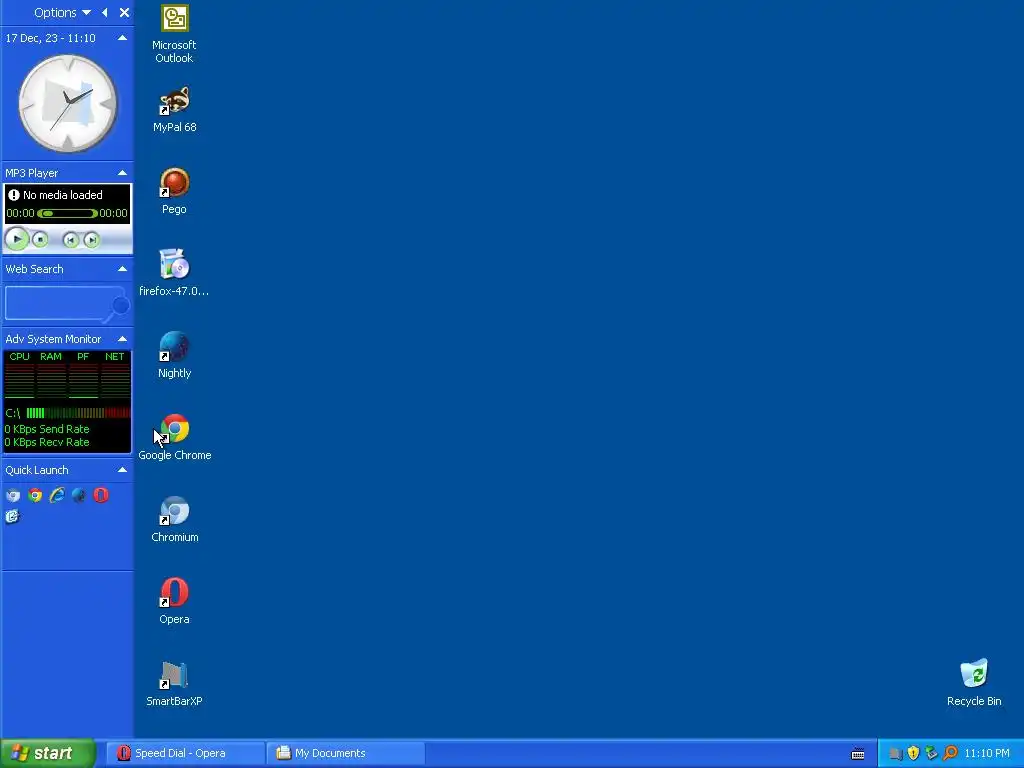Collapse the Web Search panel
The width and height of the screenshot is (1024, 768).
tap(122, 269)
